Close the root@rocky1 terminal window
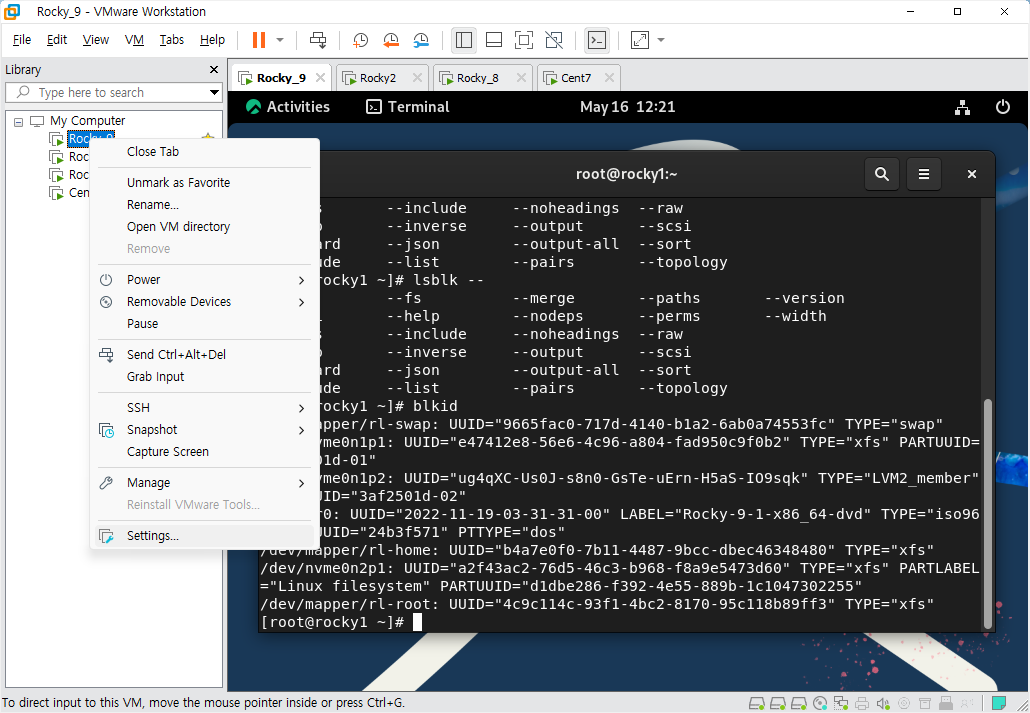 pyautogui.click(x=972, y=174)
